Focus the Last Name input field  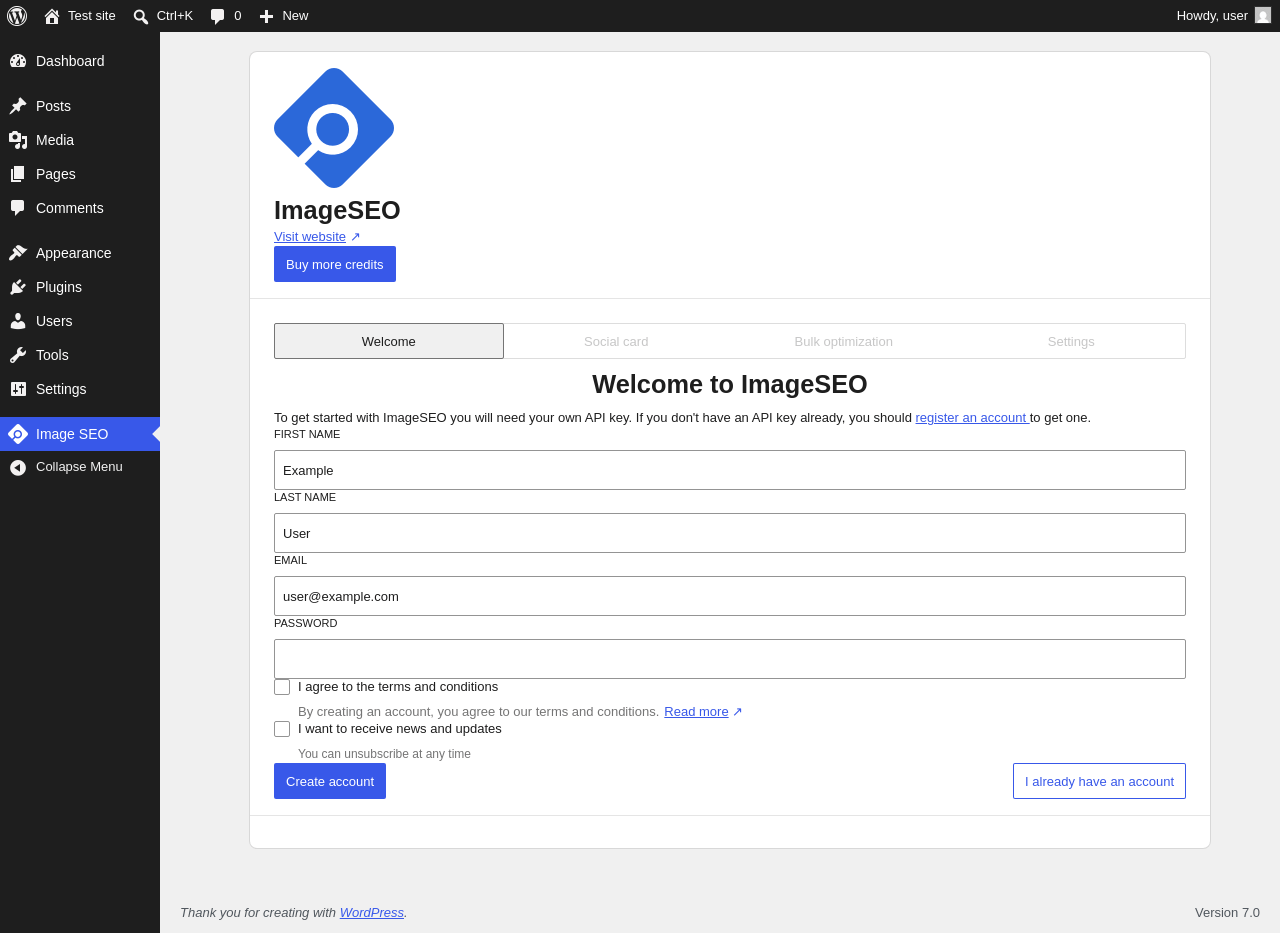coord(730,533)
